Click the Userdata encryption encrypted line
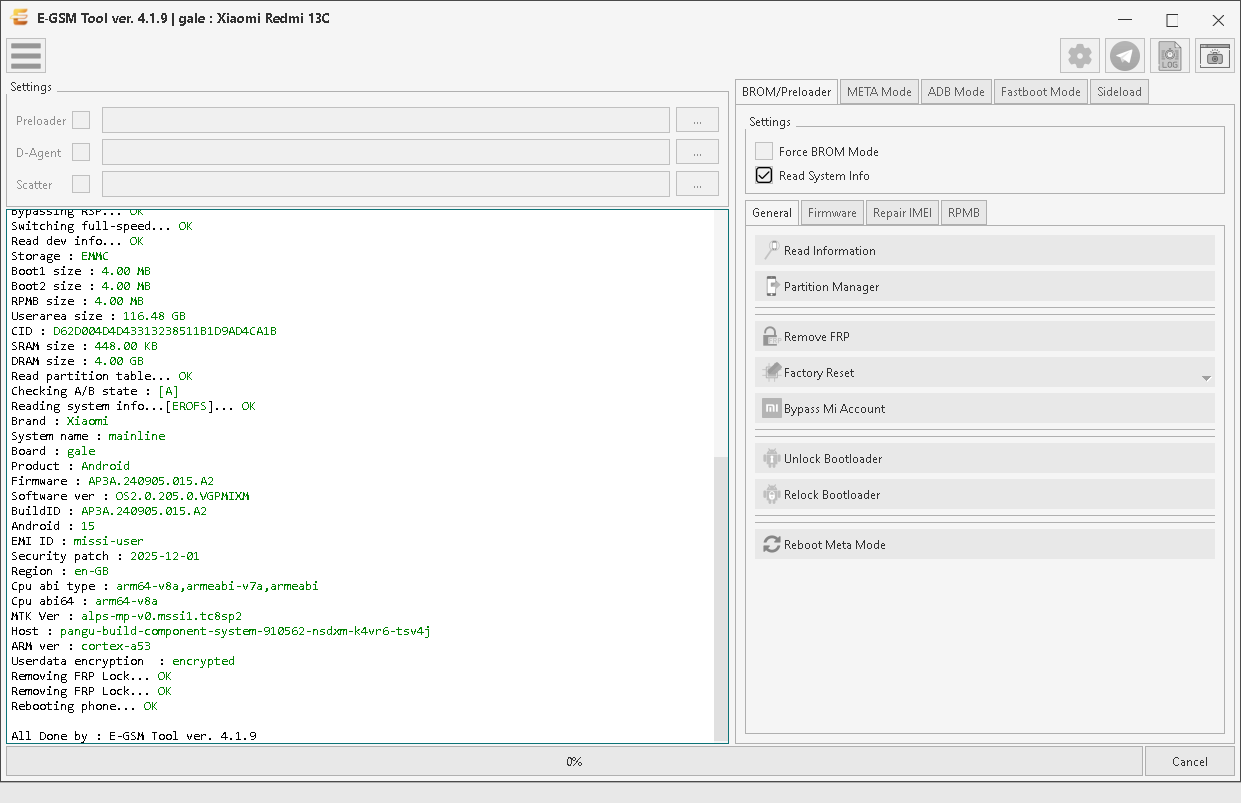 pyautogui.click(x=123, y=661)
